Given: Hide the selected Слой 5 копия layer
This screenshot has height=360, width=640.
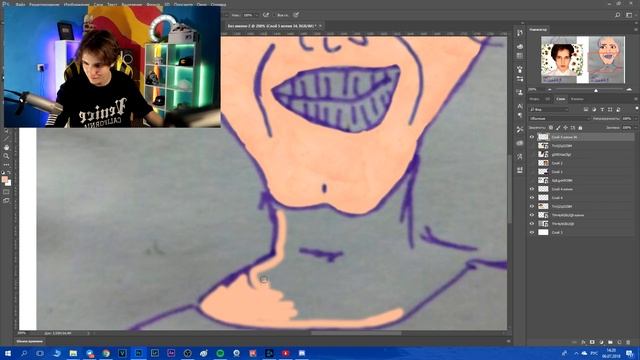Looking at the screenshot, I should pos(532,137).
